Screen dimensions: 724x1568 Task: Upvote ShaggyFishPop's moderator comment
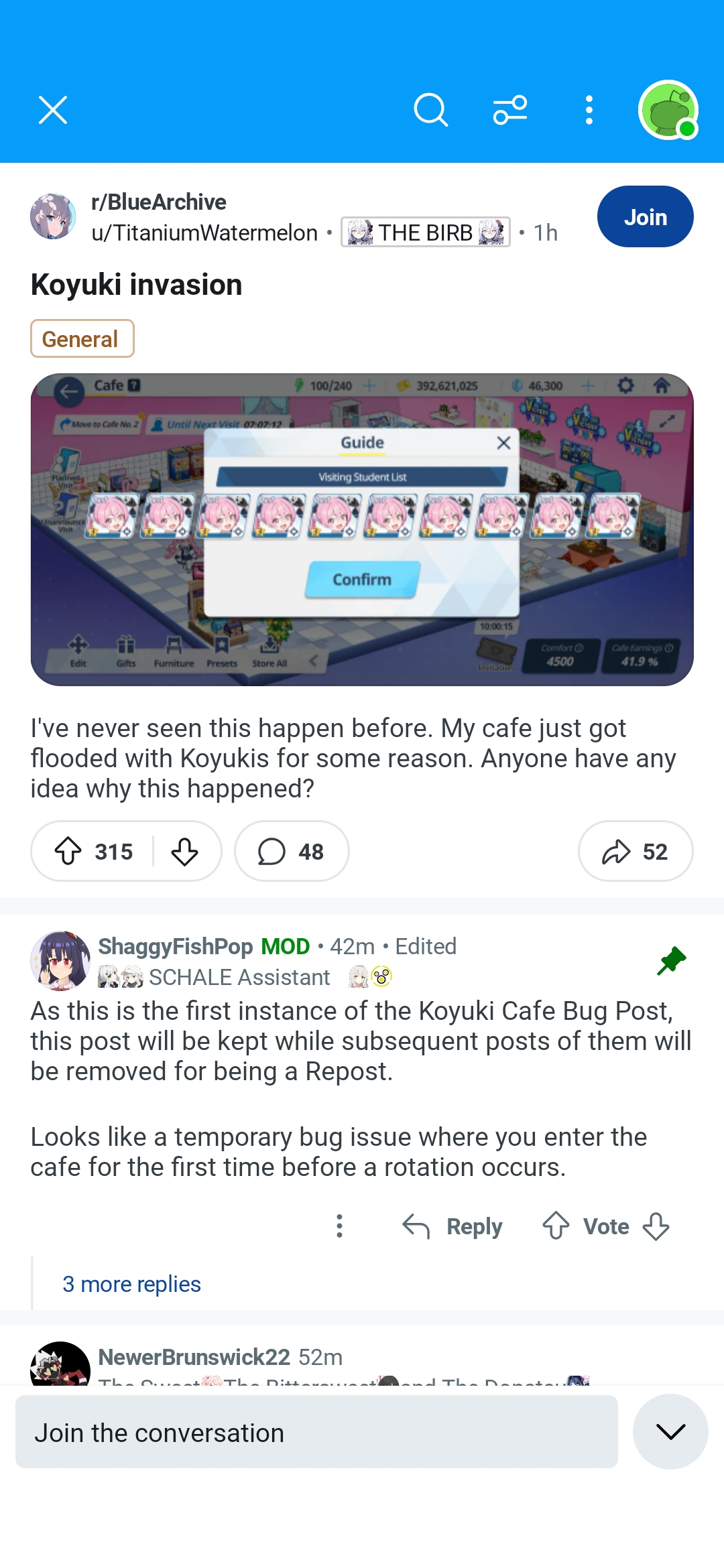click(556, 1226)
